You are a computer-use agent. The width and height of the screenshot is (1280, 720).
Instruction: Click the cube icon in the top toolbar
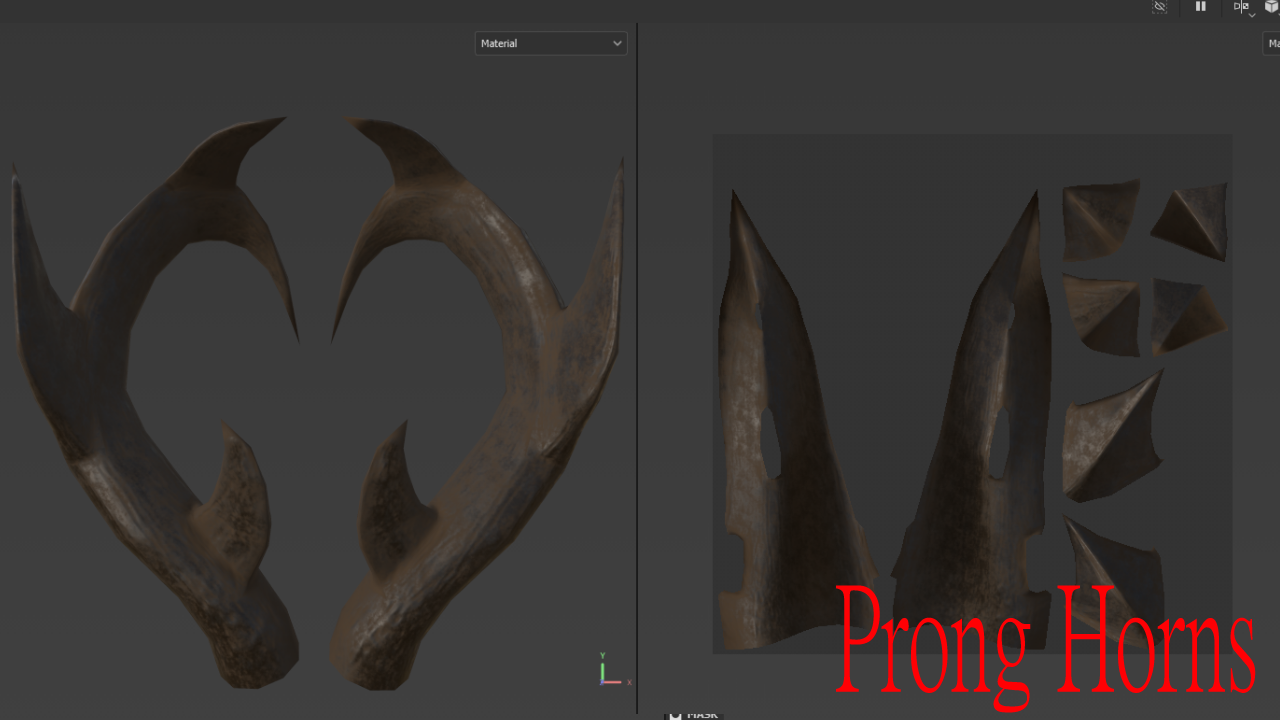1272,7
